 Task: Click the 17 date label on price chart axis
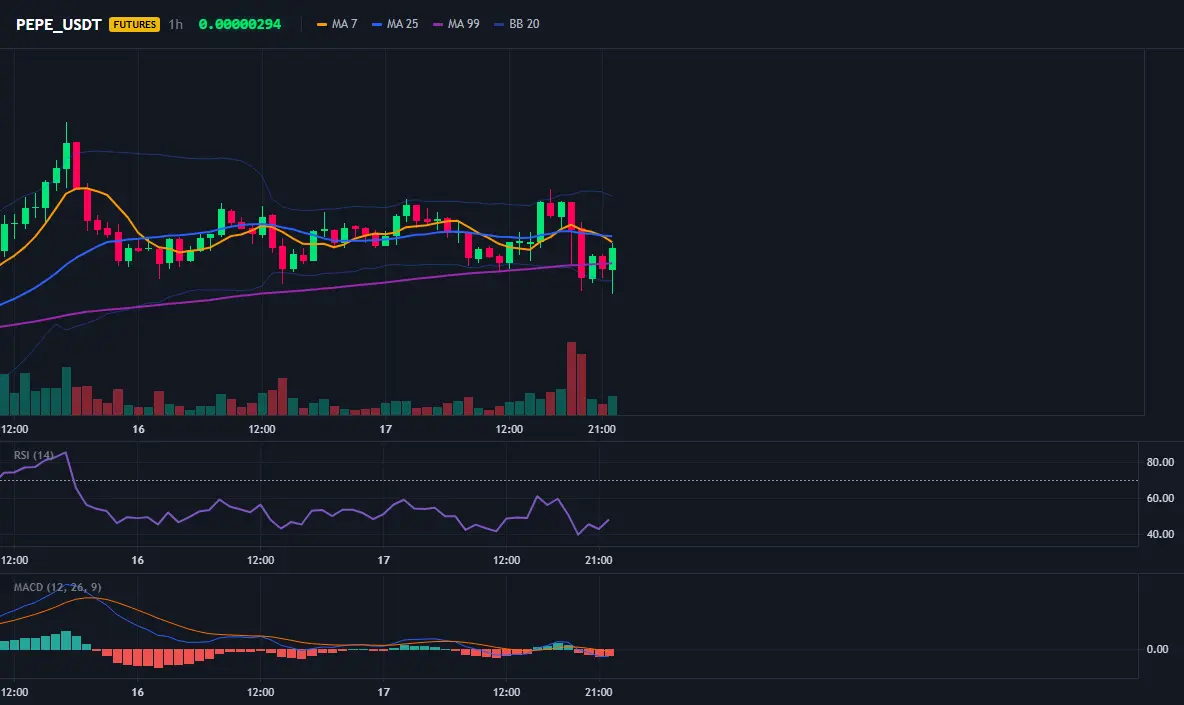[385, 429]
